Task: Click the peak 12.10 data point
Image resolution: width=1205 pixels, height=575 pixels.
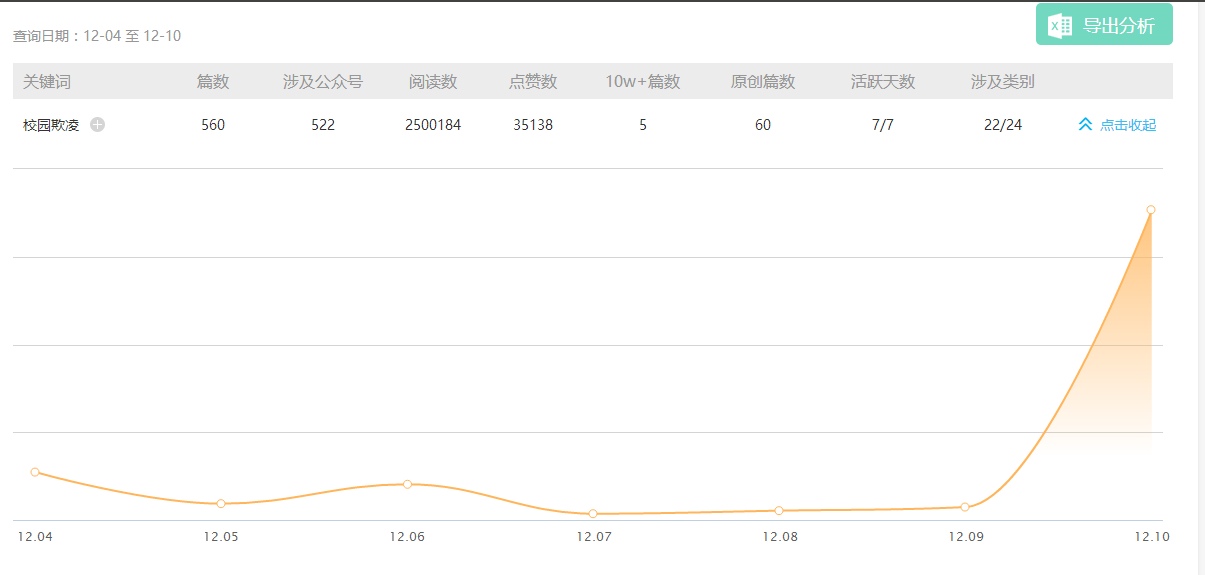Action: tap(1151, 210)
